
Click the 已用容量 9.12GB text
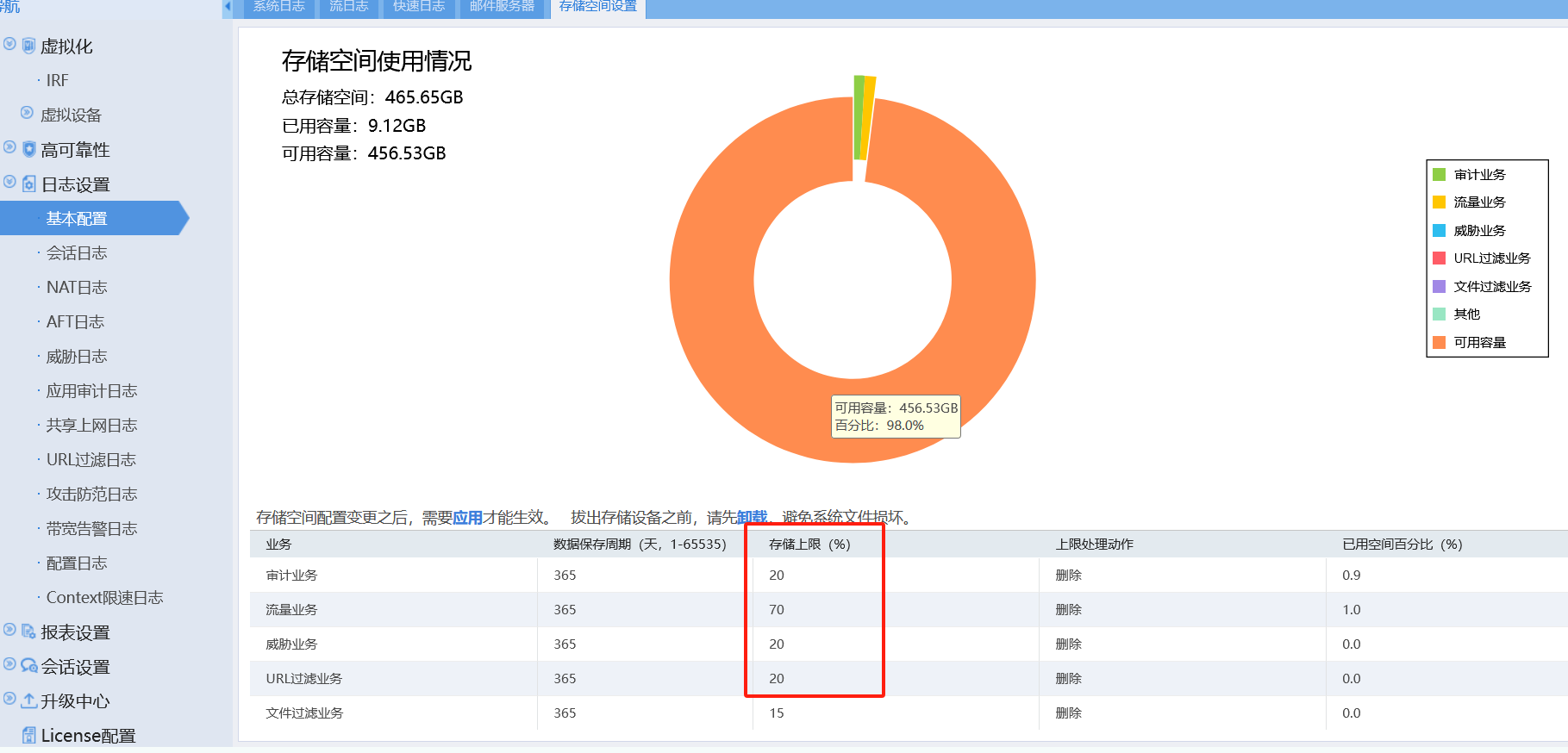point(354,126)
